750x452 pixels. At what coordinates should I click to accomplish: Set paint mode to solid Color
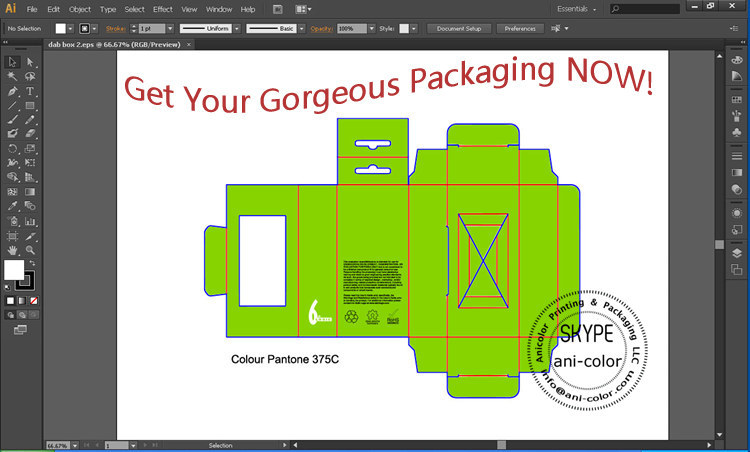coord(11,301)
